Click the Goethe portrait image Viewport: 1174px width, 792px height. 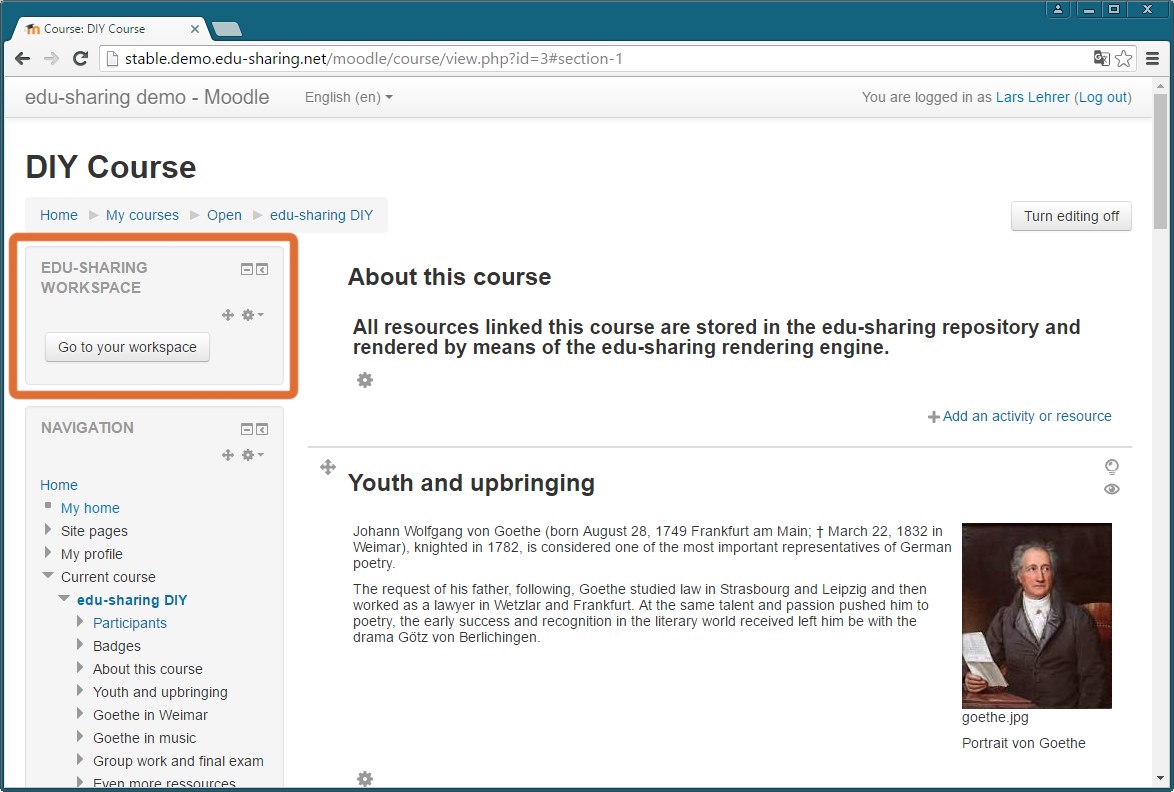coord(1036,615)
